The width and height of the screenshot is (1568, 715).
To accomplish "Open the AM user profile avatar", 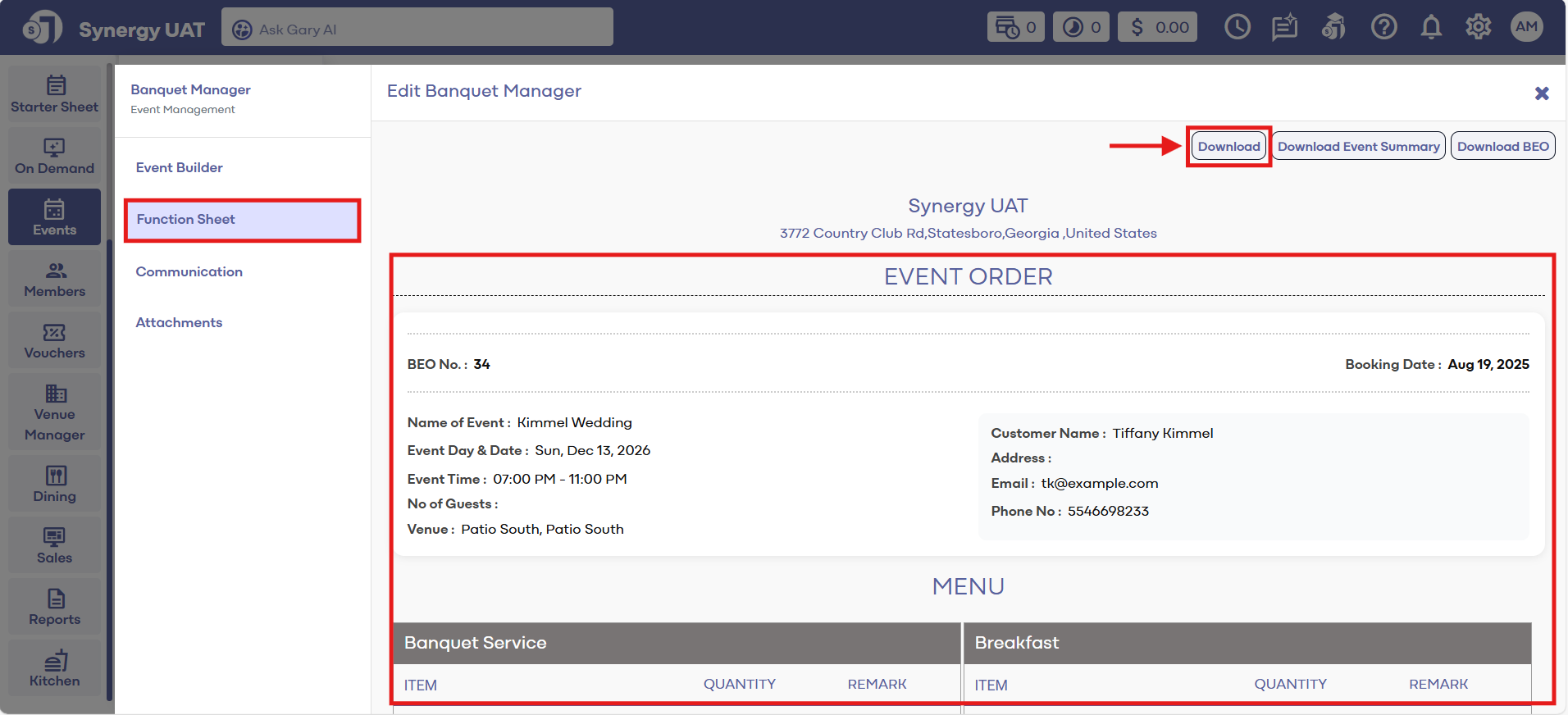I will coord(1526,27).
